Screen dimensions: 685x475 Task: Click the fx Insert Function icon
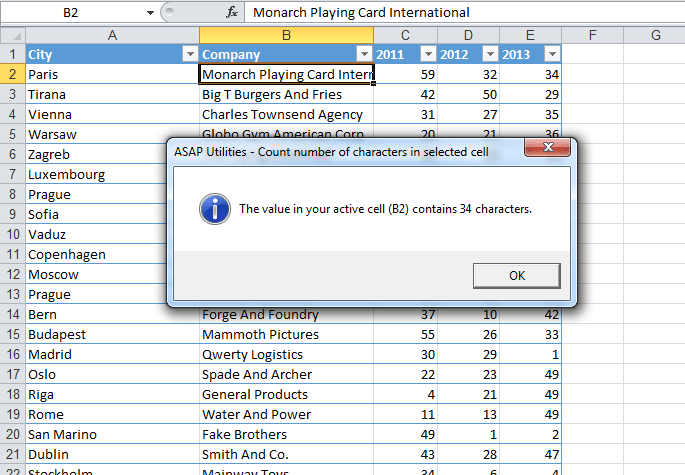point(231,13)
